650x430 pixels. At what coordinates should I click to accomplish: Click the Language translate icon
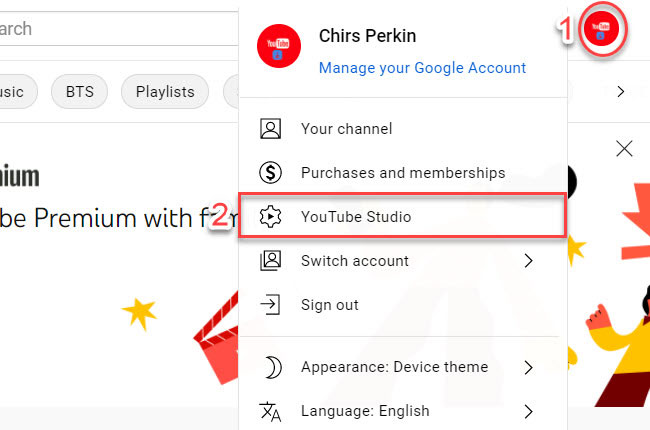(270, 411)
